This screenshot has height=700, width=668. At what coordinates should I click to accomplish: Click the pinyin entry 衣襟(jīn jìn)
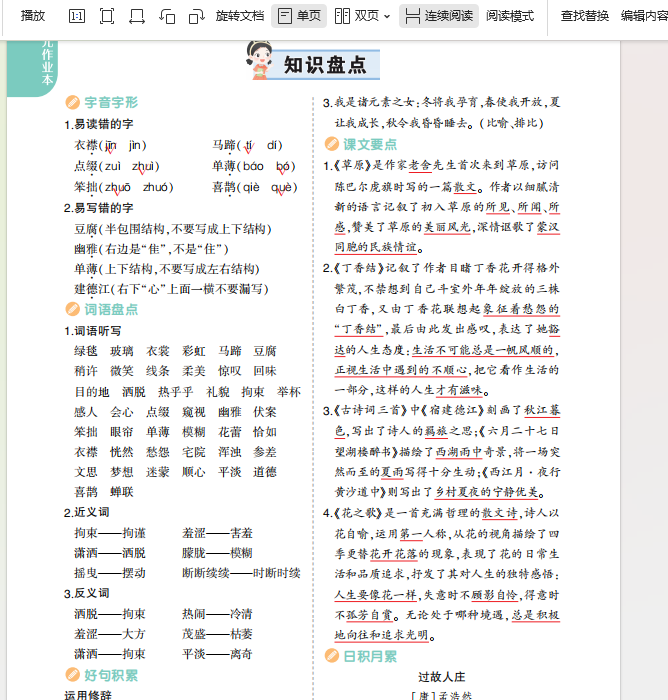(111, 146)
